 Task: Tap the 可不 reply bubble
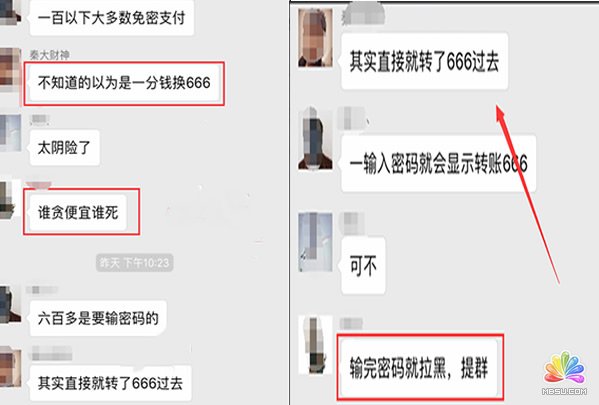pyautogui.click(x=363, y=266)
